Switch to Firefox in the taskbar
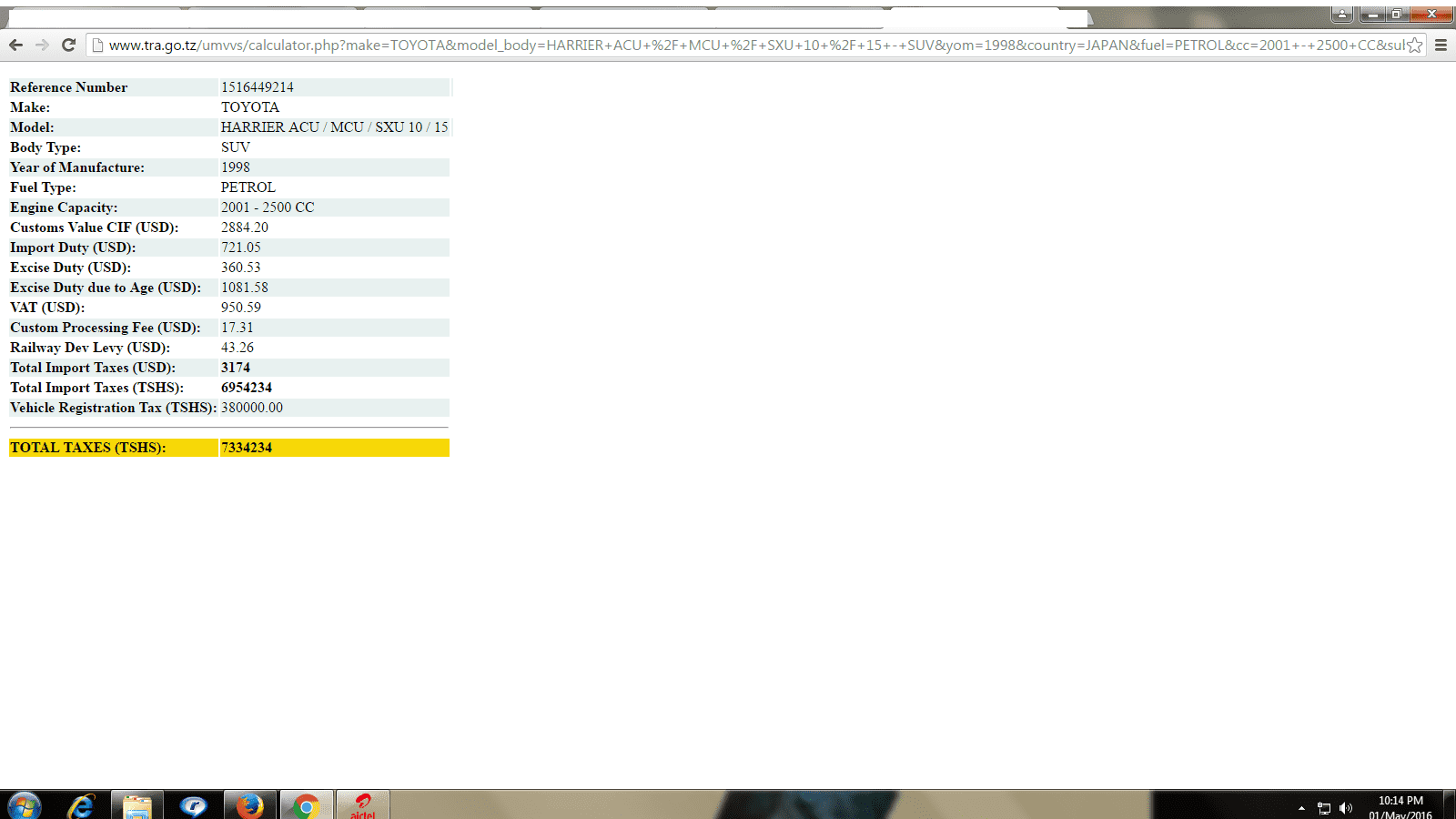This screenshot has height=819, width=1456. [249, 805]
